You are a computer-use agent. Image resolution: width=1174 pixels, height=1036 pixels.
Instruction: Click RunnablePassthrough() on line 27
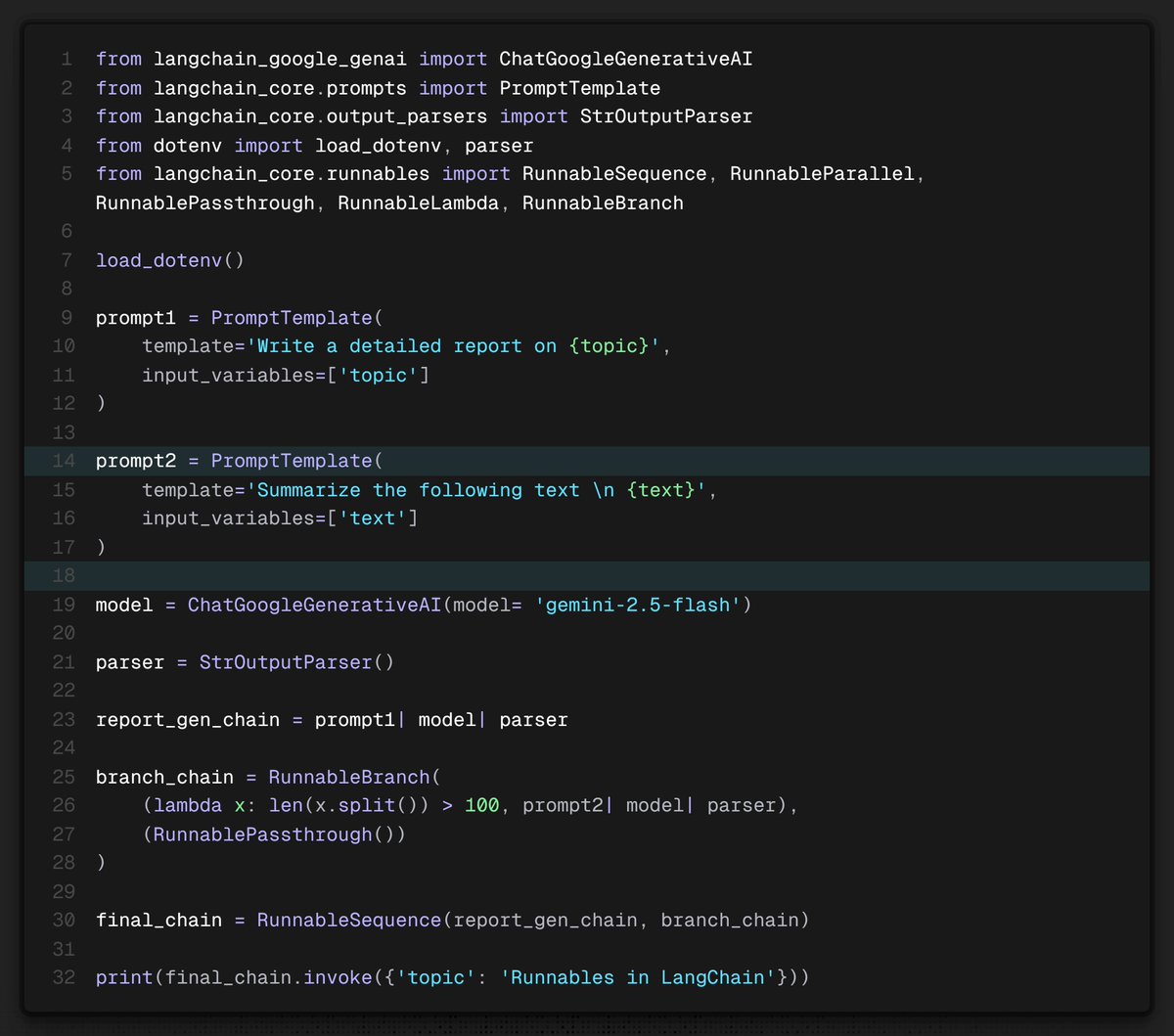tap(275, 834)
